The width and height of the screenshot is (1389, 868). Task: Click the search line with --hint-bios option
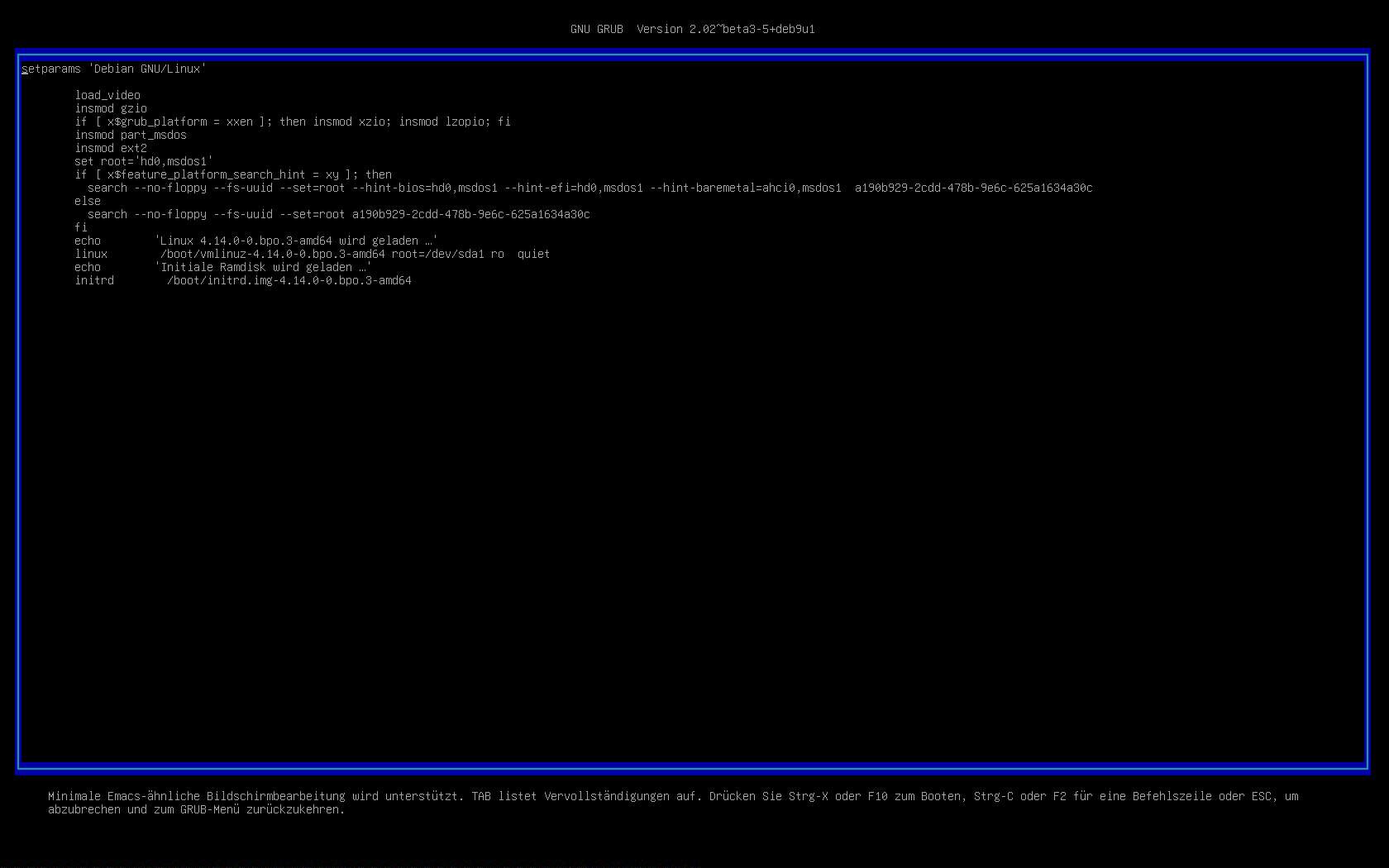coord(590,188)
